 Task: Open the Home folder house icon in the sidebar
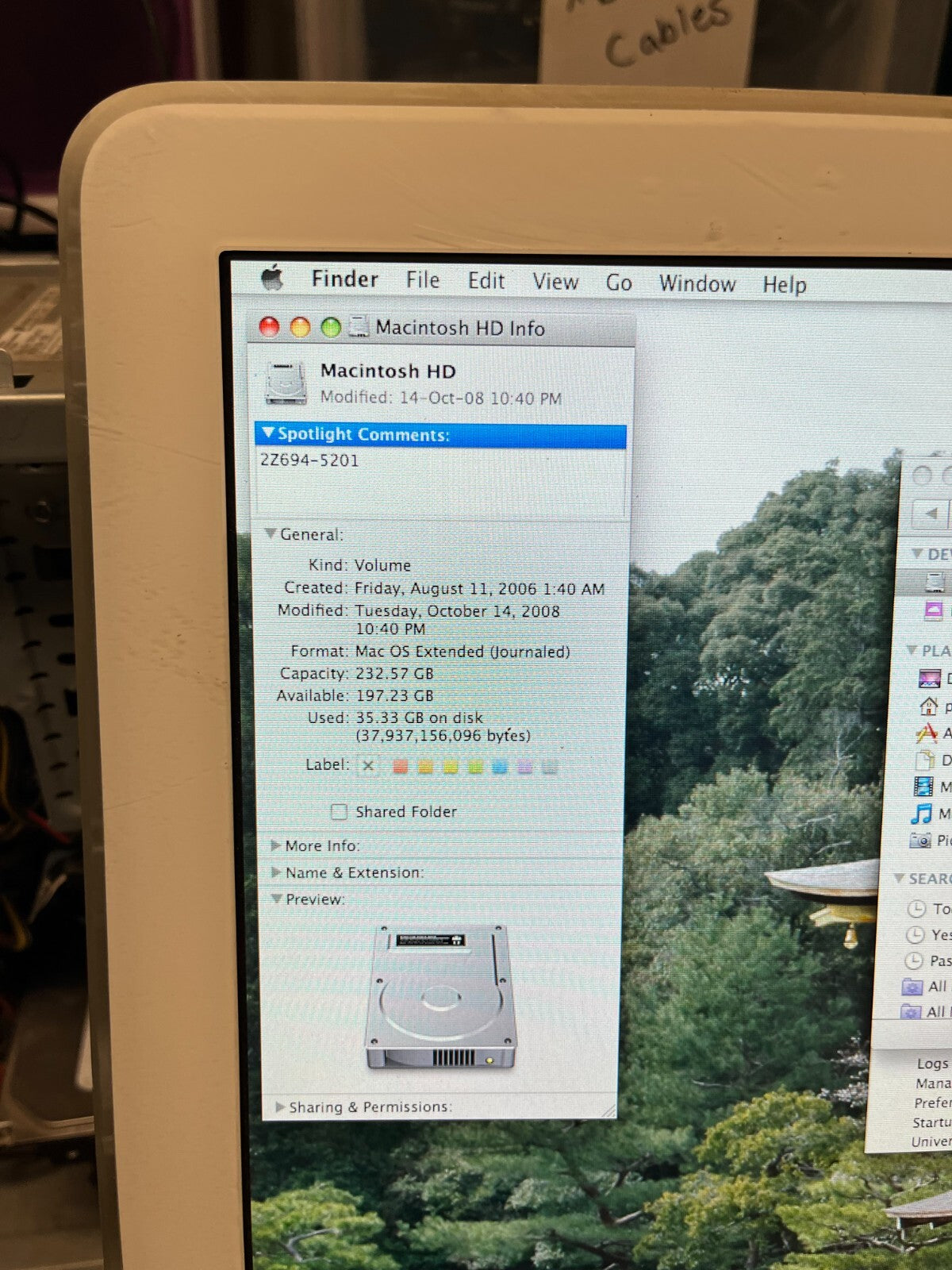(x=928, y=706)
